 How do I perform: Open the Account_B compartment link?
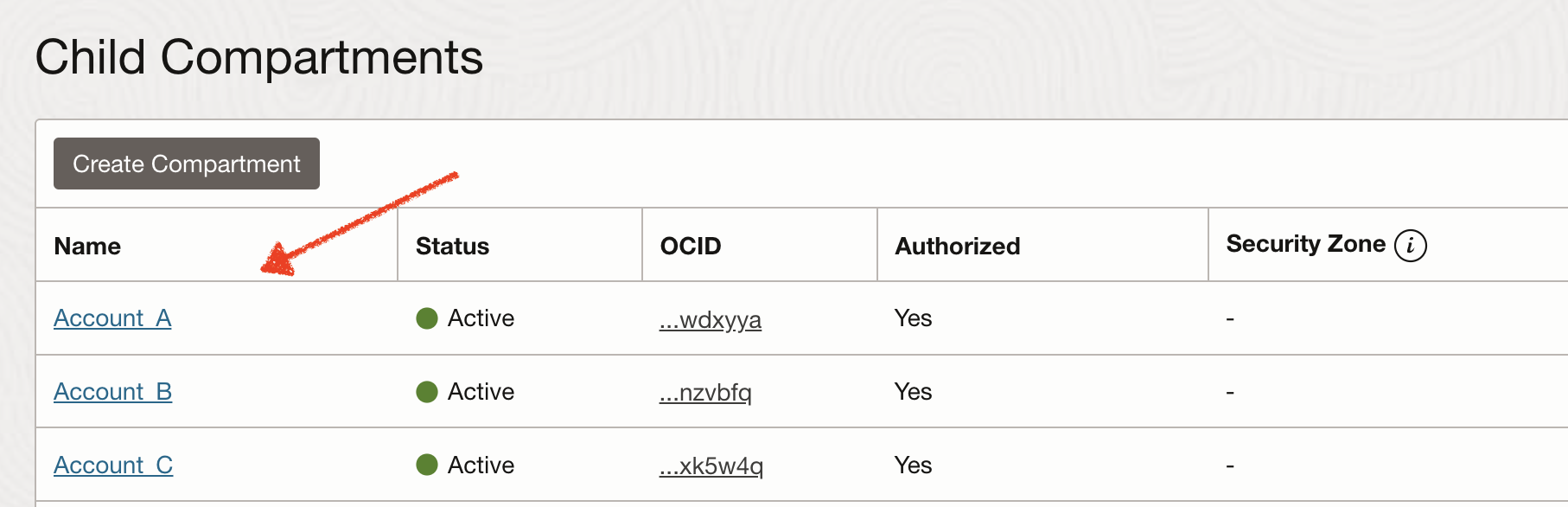[112, 392]
